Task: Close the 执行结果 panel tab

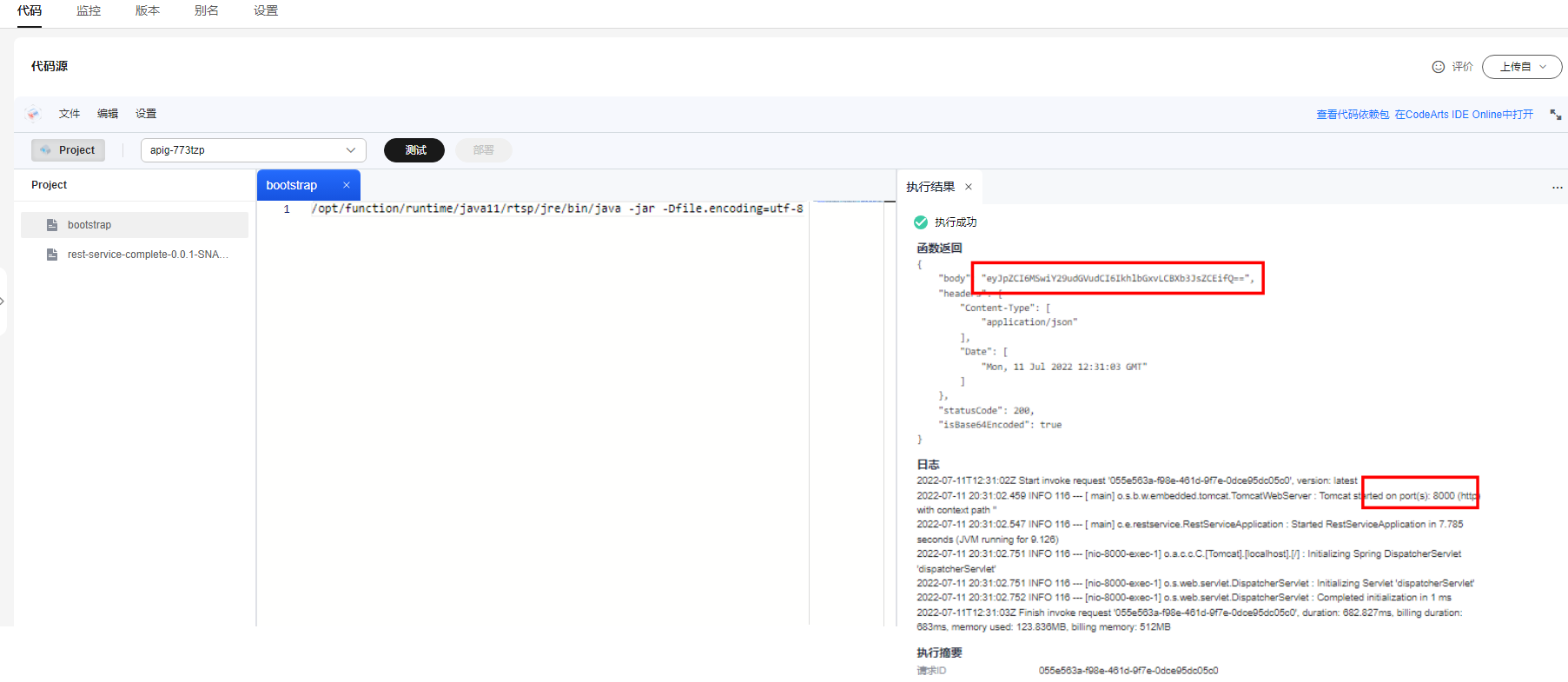Action: 969,187
